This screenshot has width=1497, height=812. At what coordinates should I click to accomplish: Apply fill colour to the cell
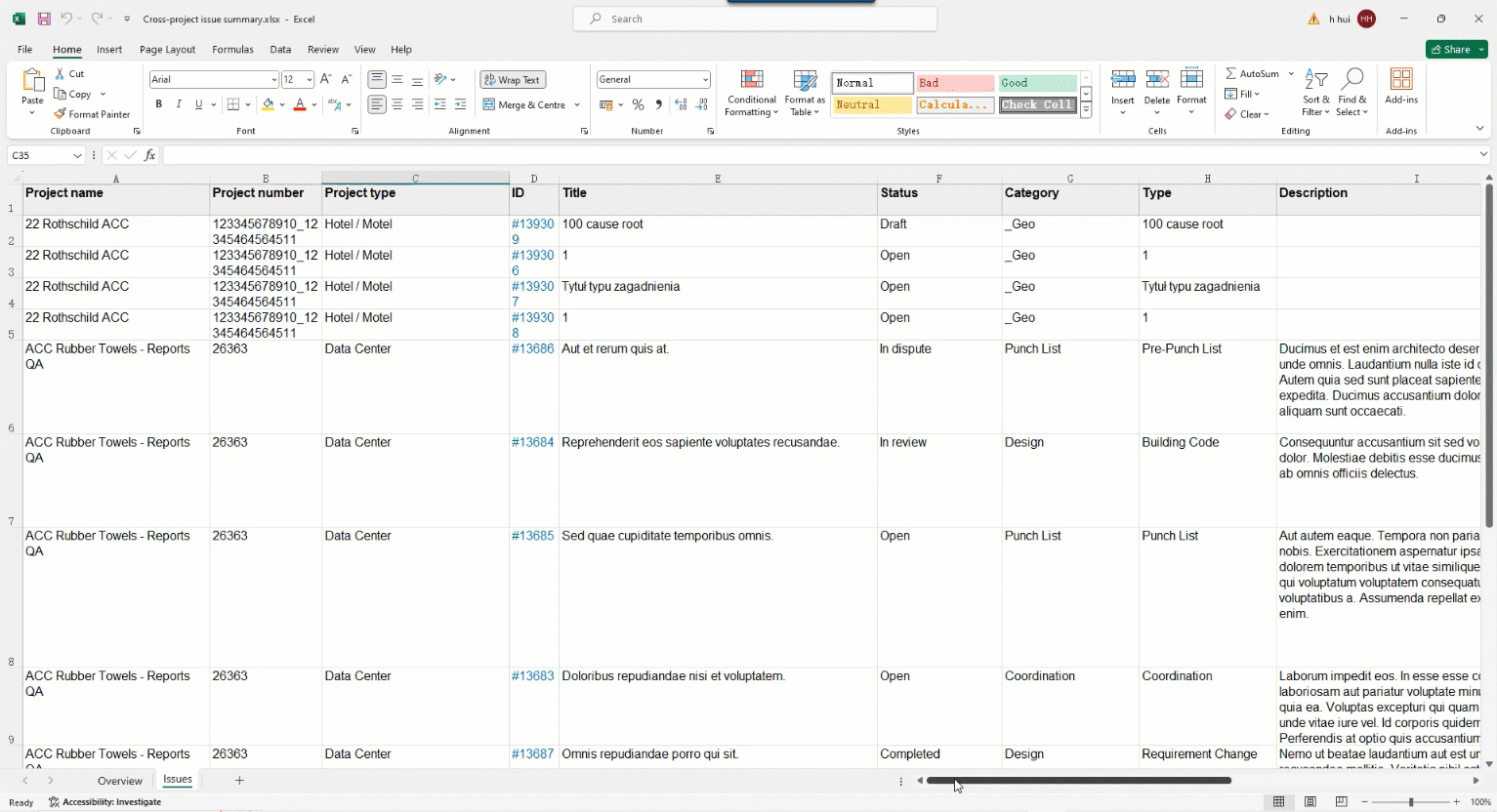click(269, 104)
